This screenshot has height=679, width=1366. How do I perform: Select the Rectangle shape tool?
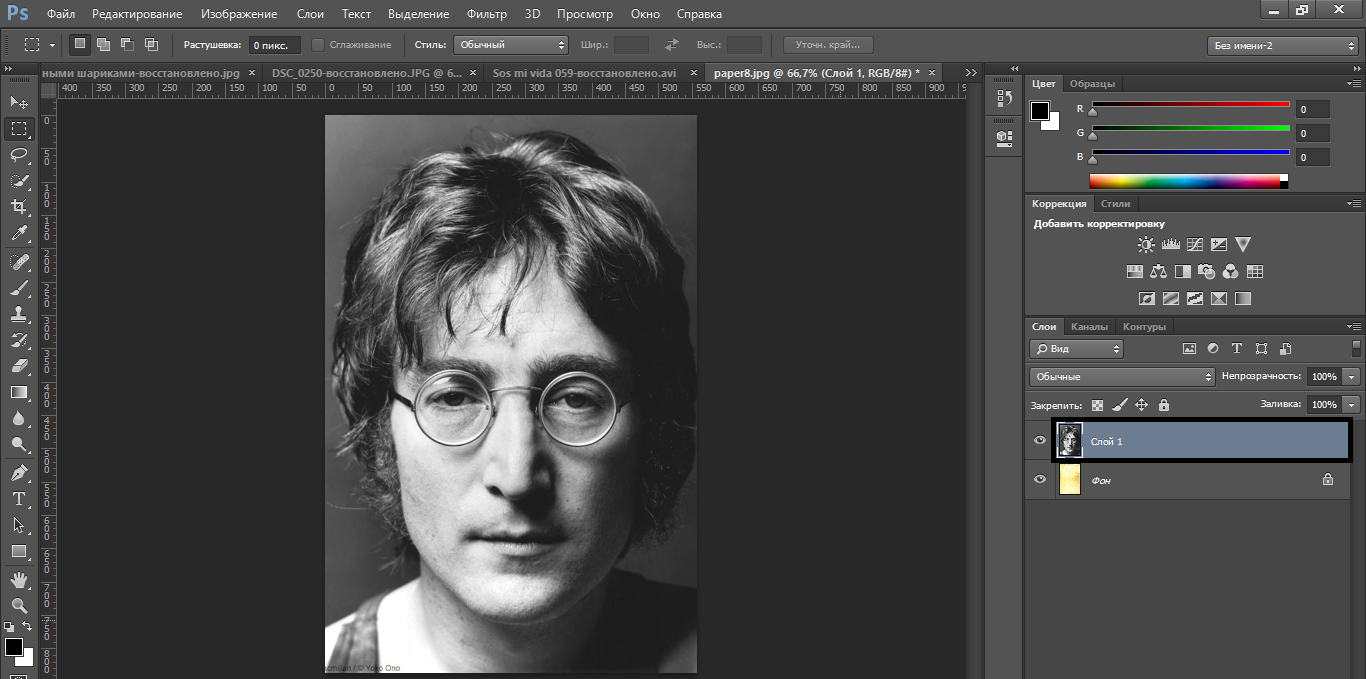click(x=19, y=551)
